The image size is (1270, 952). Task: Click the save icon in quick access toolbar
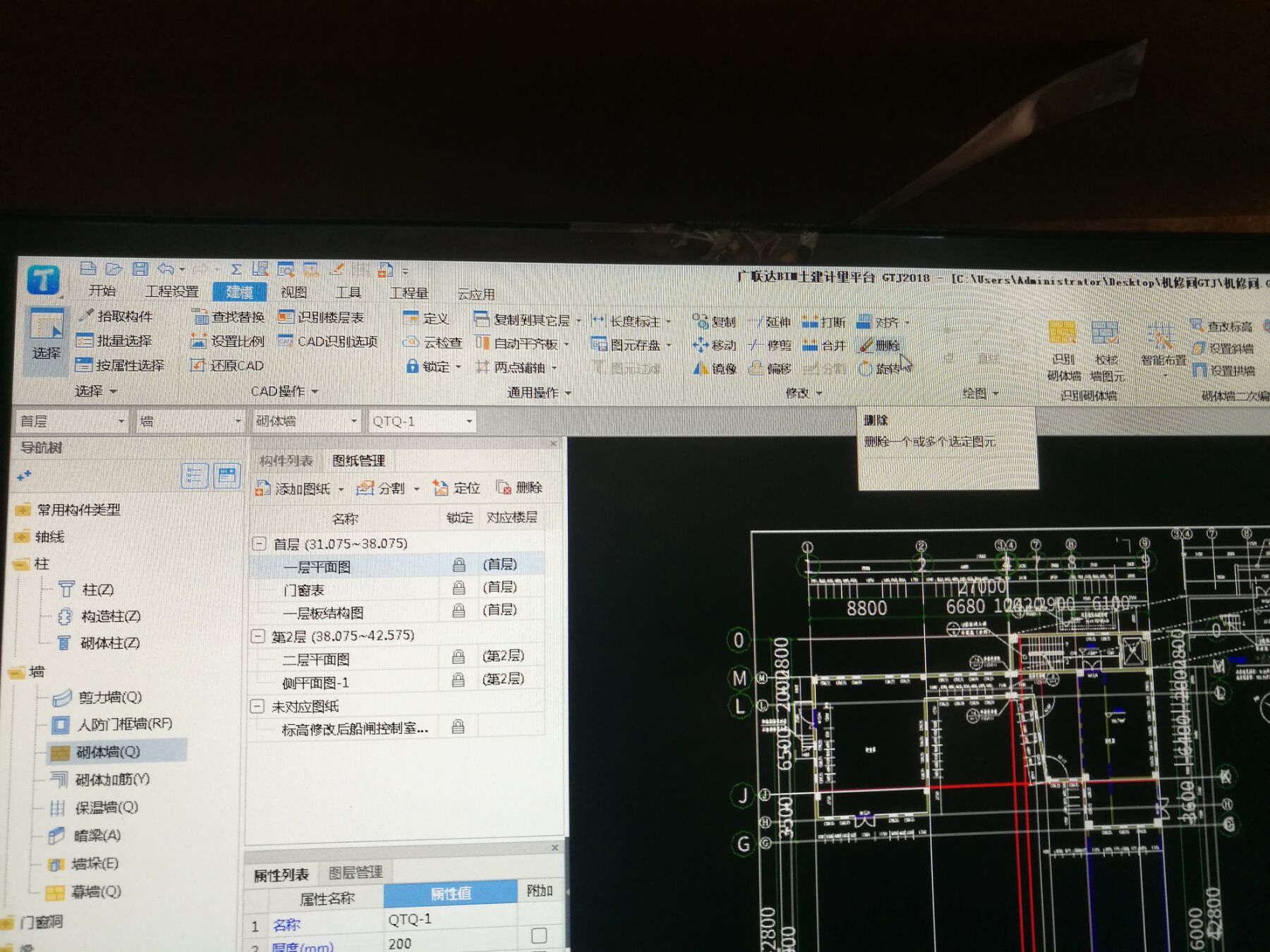click(140, 269)
